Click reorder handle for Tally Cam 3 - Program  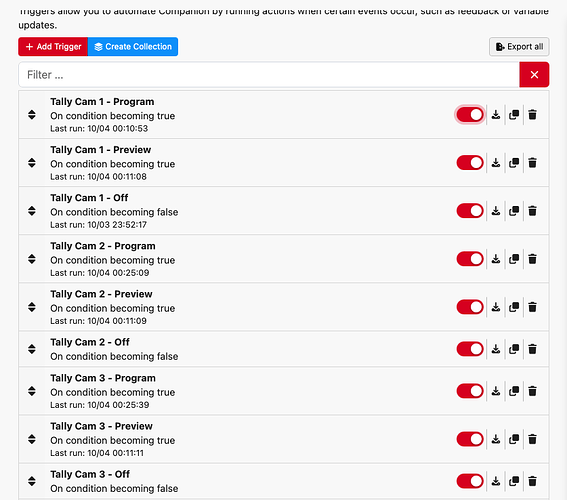tap(32, 391)
